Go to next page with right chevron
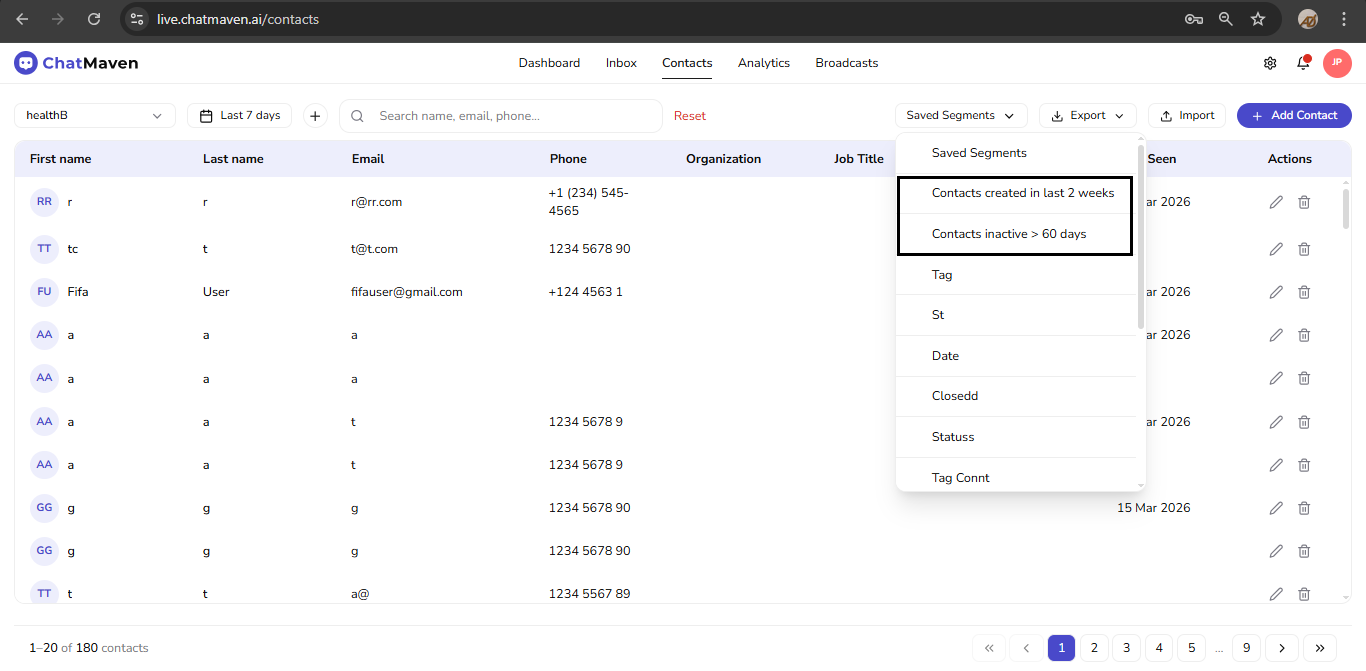1366x671 pixels. 1281,647
